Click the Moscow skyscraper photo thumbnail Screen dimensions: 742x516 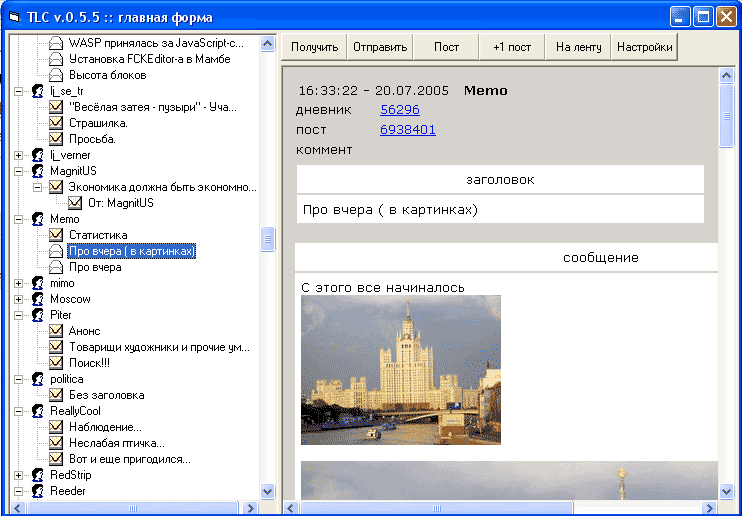(x=401, y=369)
